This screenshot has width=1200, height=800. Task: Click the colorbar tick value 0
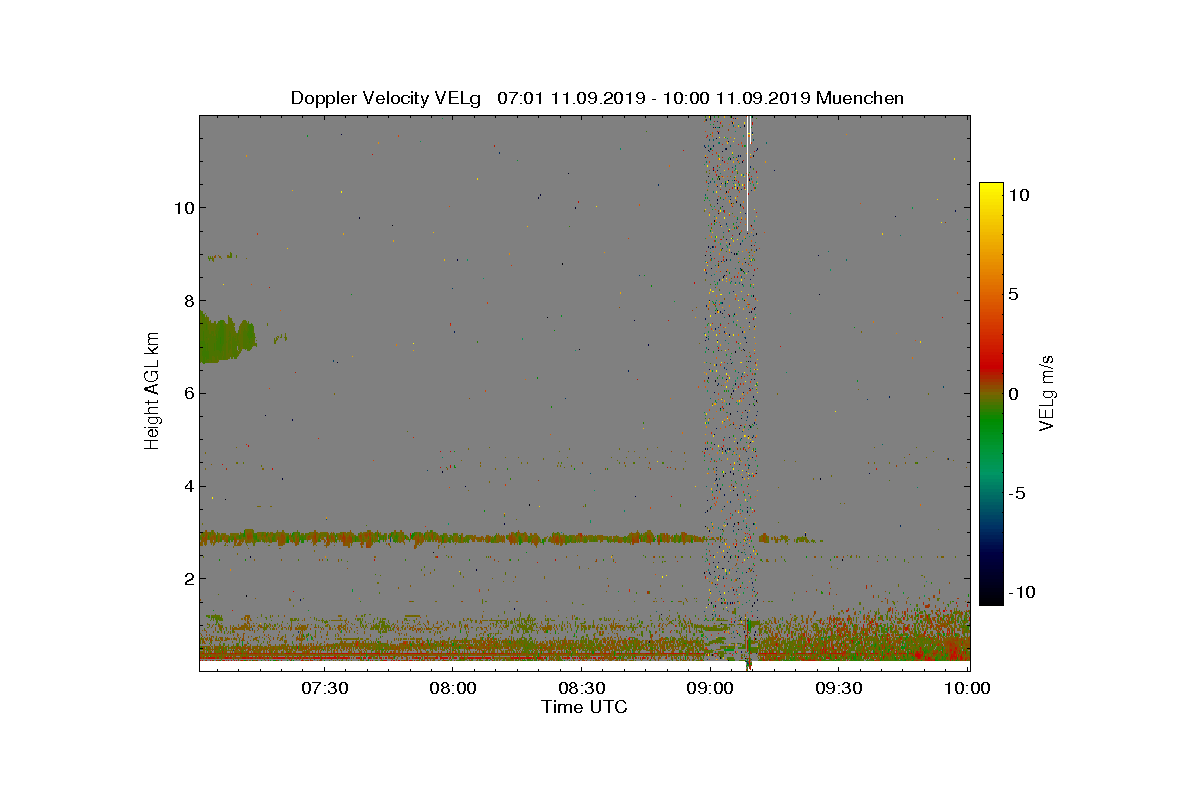point(1012,394)
